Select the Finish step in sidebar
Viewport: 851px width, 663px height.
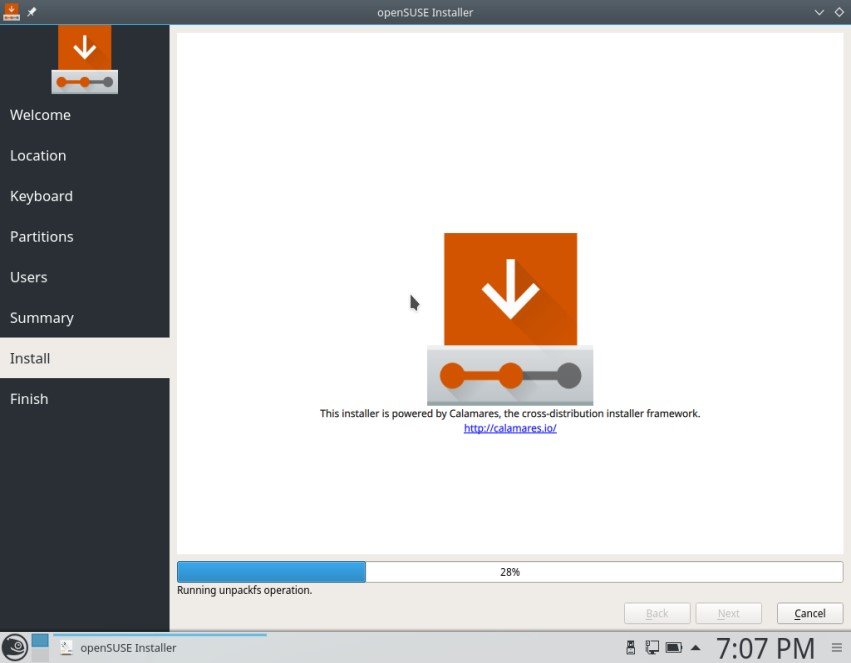click(85, 399)
